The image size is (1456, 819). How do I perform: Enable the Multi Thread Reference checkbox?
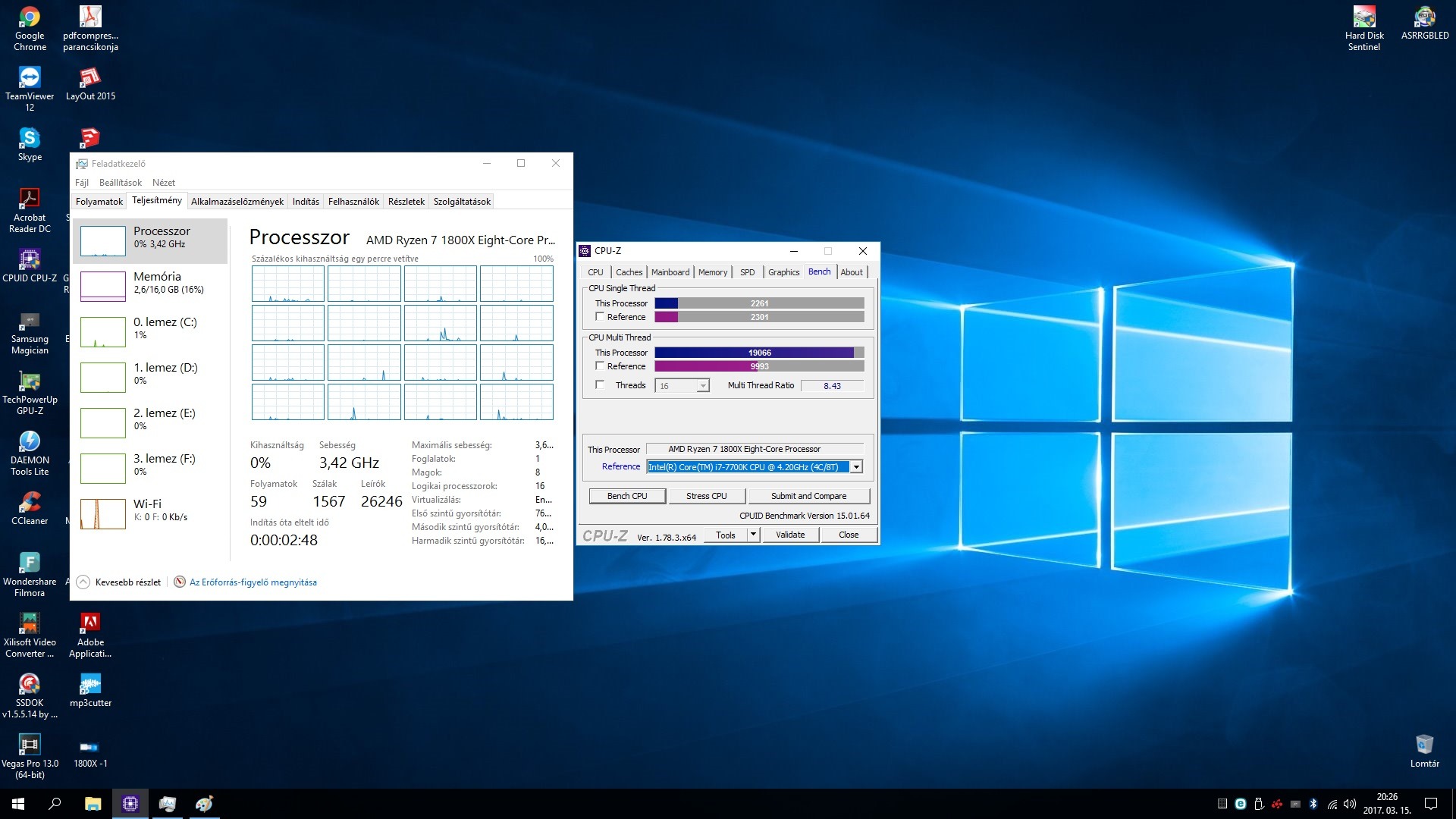tap(600, 366)
